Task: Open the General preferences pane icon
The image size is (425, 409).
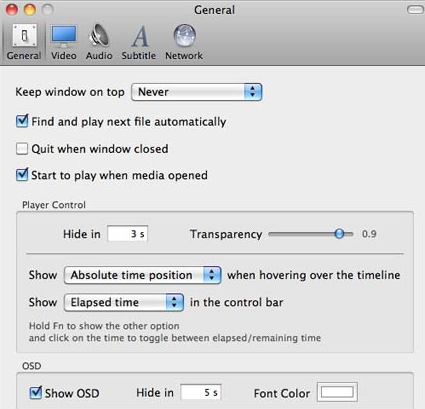Action: [x=24, y=42]
